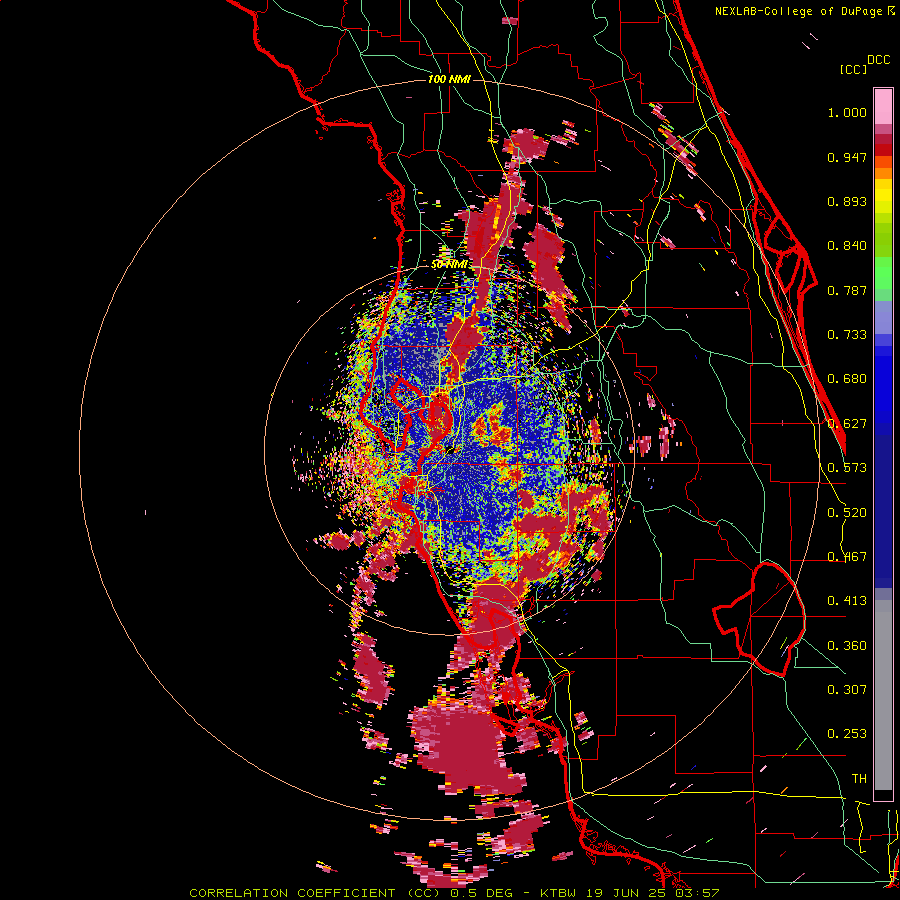Click the 0.893 scale value
This screenshot has width=900, height=900.
[x=847, y=201]
